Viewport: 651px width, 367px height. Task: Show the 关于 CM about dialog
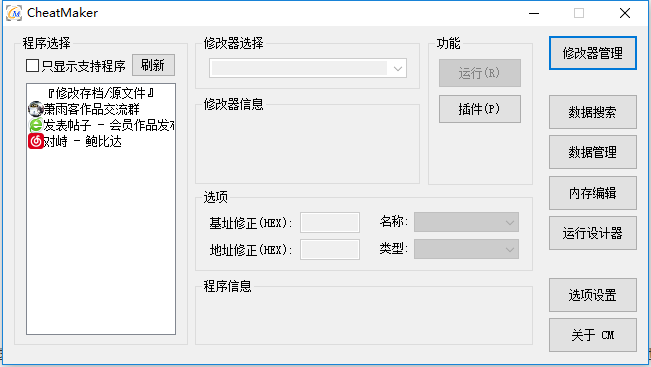pos(592,335)
